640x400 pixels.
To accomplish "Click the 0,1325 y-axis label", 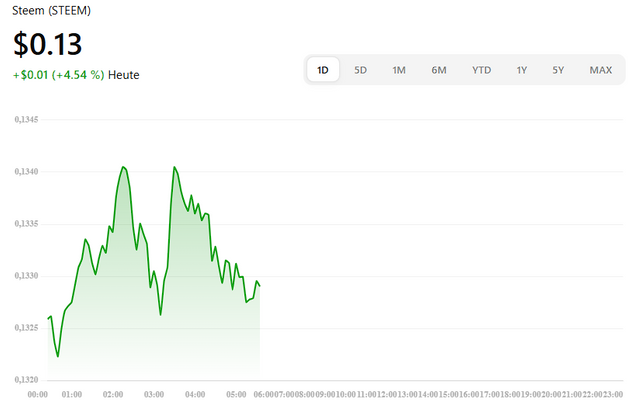I will click(x=26, y=328).
